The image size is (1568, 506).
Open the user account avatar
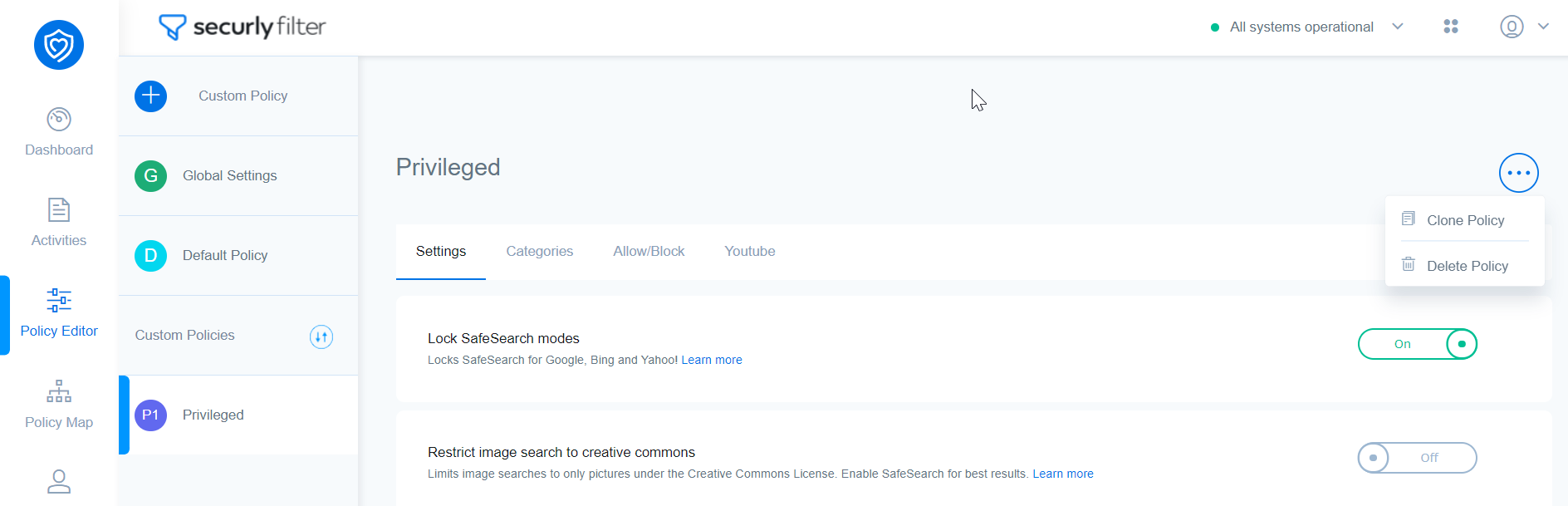(1512, 27)
